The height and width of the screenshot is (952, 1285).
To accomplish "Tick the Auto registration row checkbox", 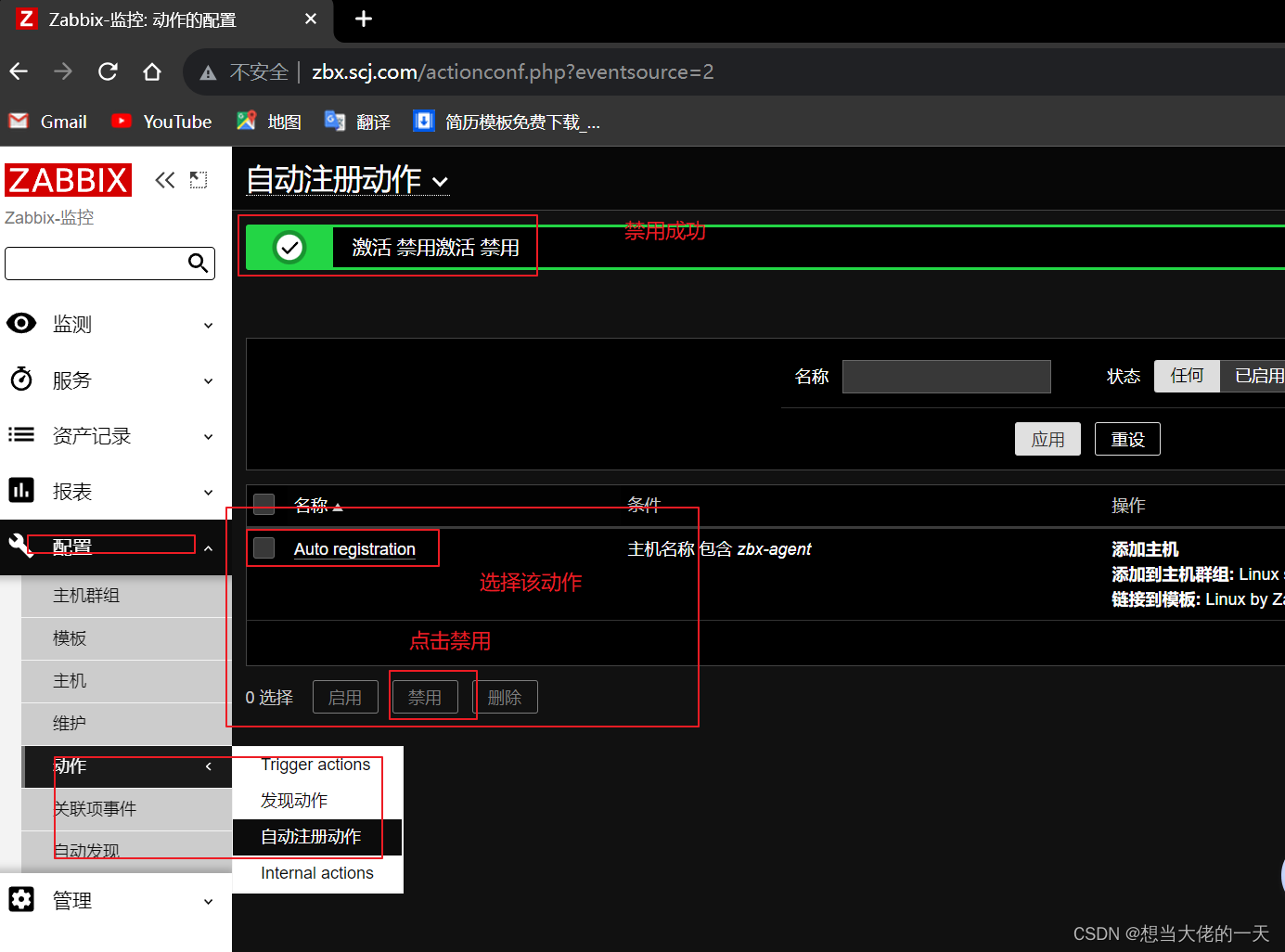I will [264, 548].
